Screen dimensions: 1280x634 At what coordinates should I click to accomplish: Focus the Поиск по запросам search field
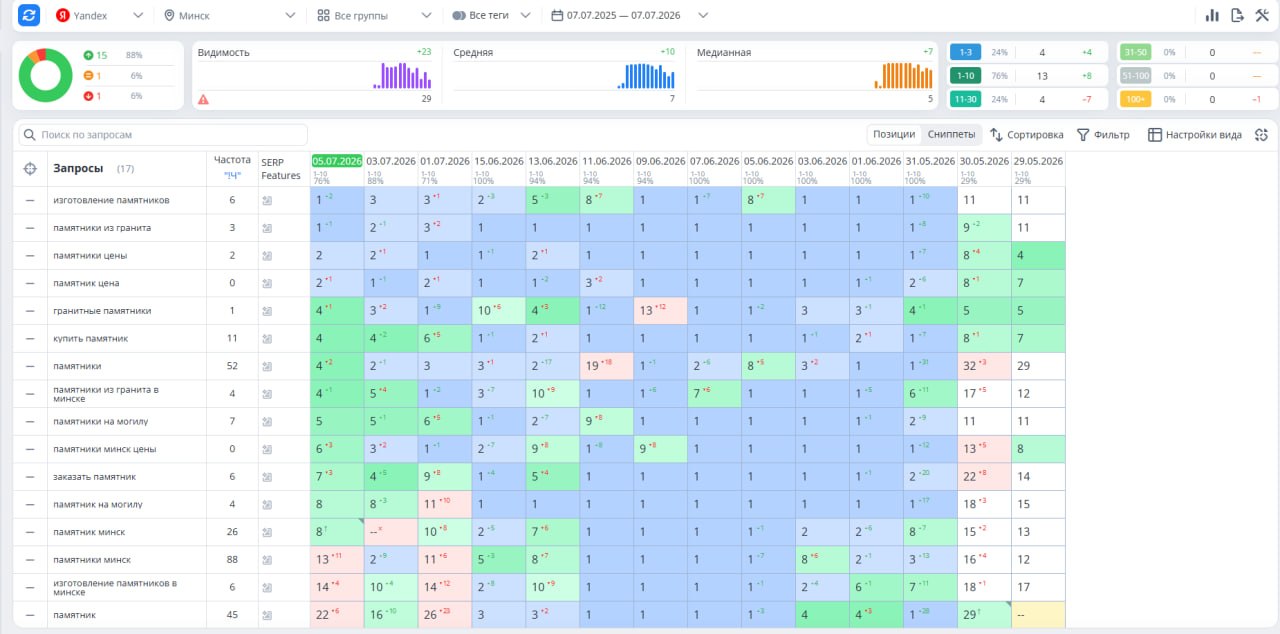(164, 135)
